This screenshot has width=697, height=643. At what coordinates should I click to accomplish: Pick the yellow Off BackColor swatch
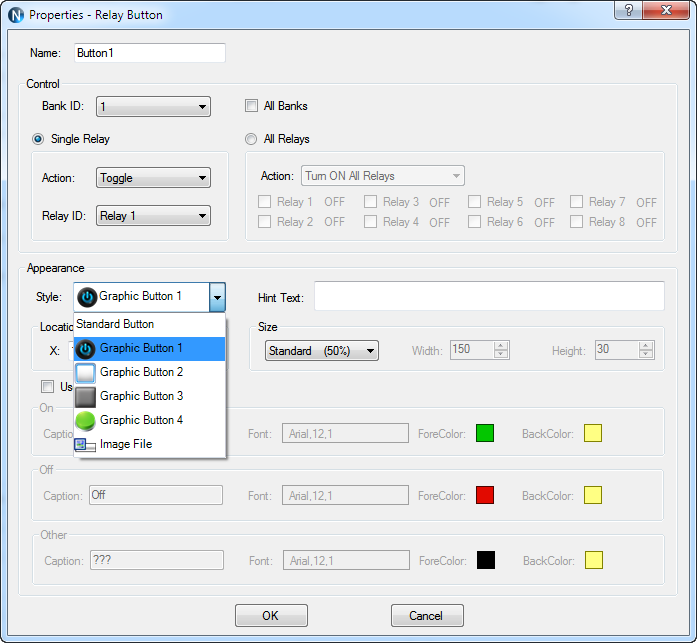pos(593,495)
